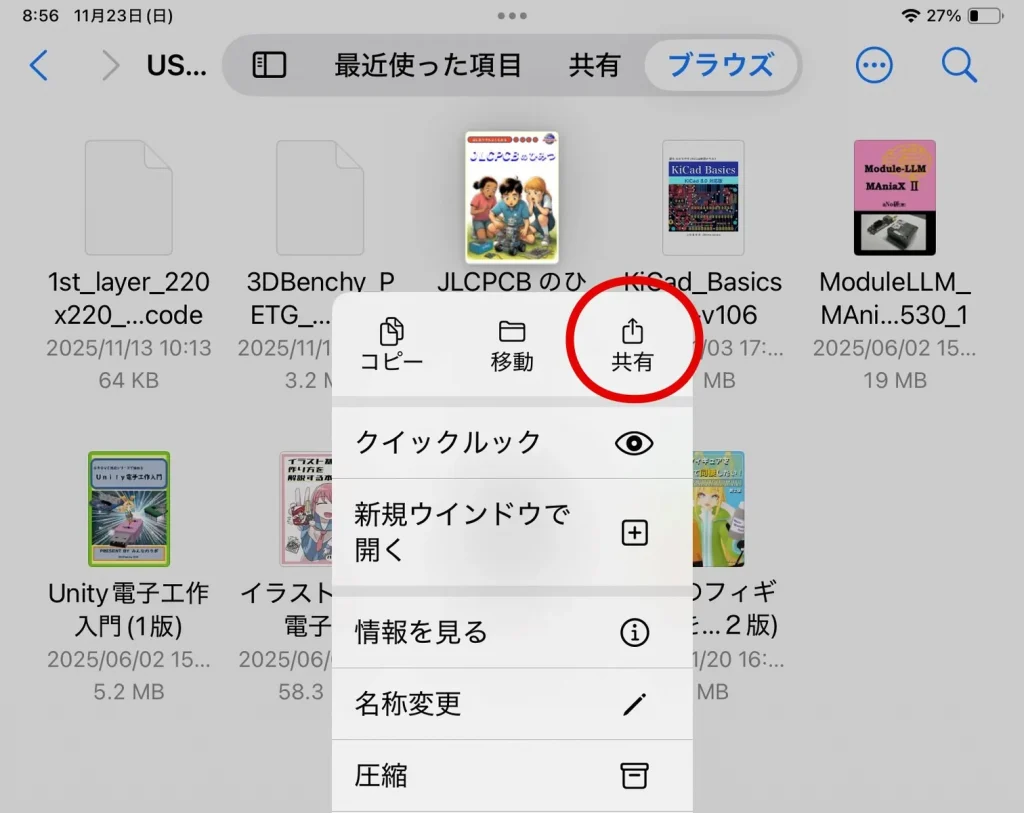Screen dimensions: 1024x813
Task: Open the Unity電子工作入門 book thumbnail
Action: click(x=129, y=508)
